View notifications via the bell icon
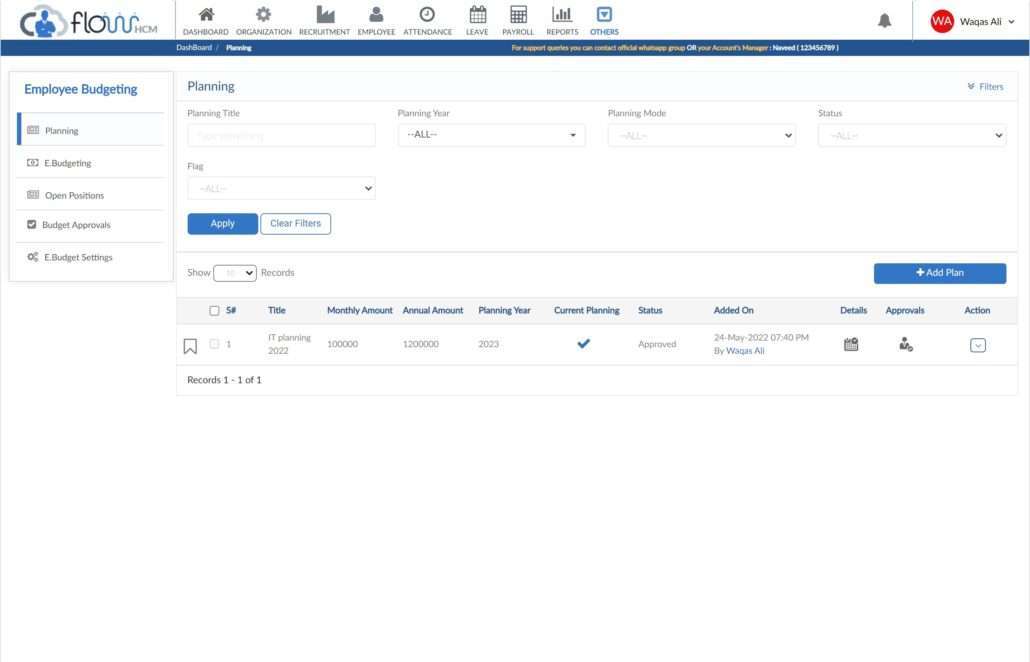 coord(884,19)
